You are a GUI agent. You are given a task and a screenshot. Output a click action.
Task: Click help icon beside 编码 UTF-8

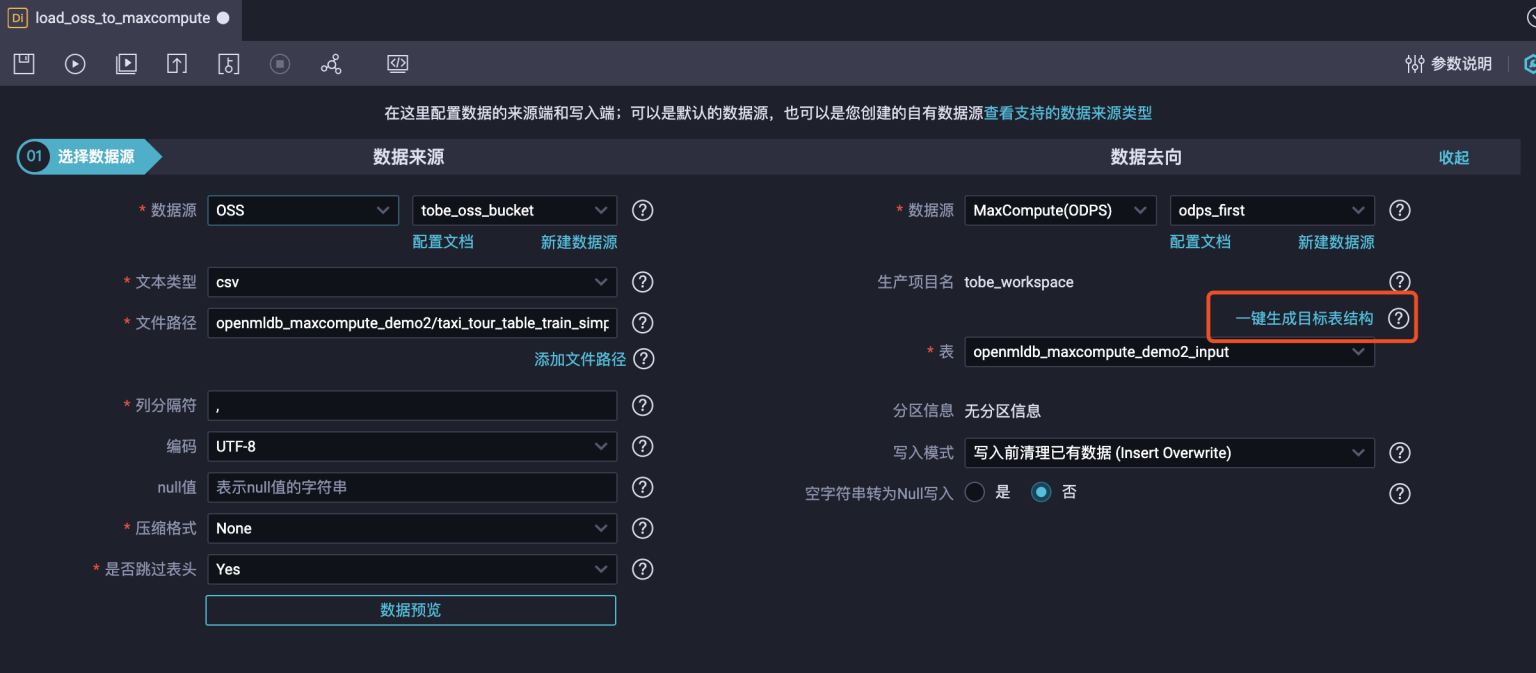coord(644,446)
